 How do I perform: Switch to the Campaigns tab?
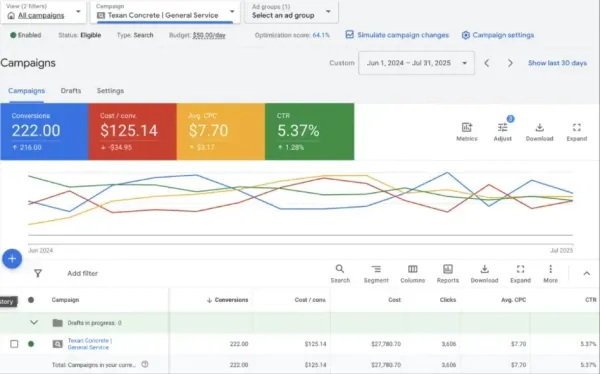tap(26, 91)
